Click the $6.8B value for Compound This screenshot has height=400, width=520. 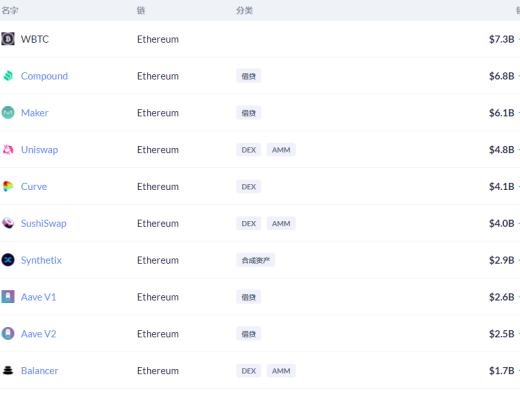[502, 76]
